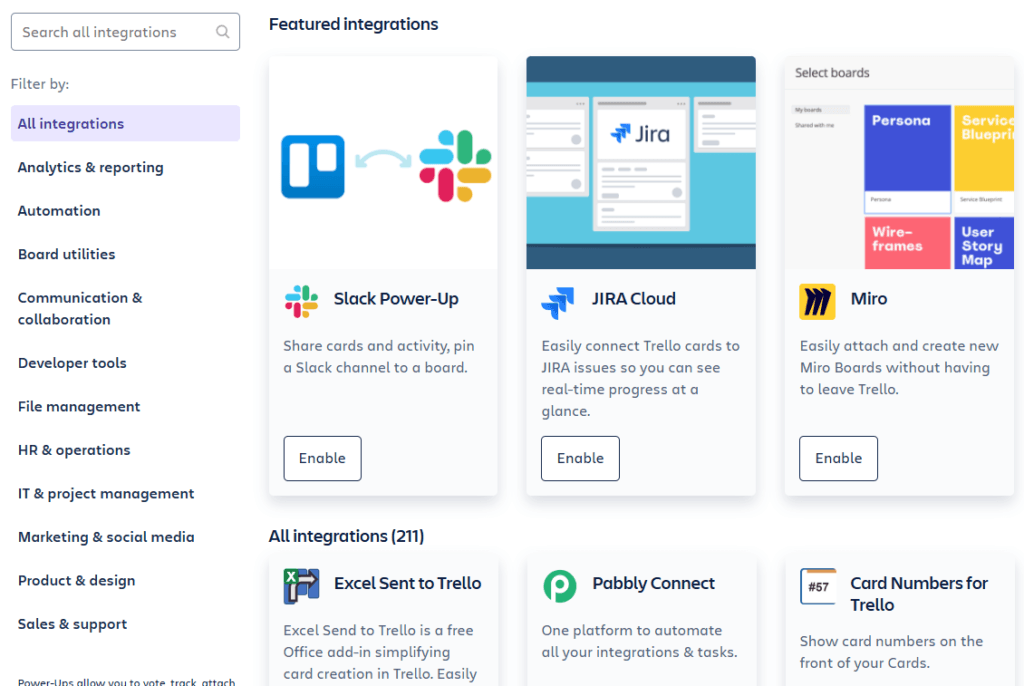The width and height of the screenshot is (1024, 686).
Task: Click the All integrations (211) heading
Action: pos(346,536)
